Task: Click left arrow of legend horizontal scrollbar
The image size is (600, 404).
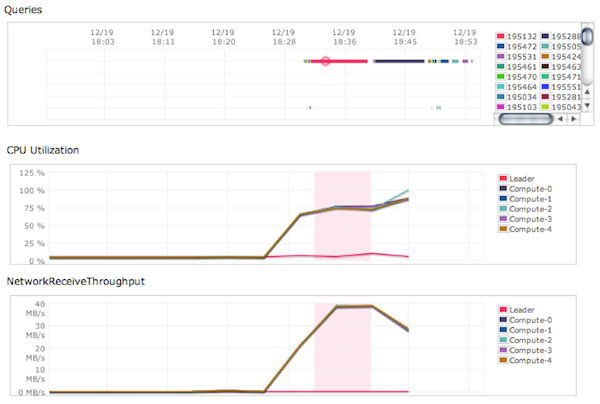Action: (561, 119)
